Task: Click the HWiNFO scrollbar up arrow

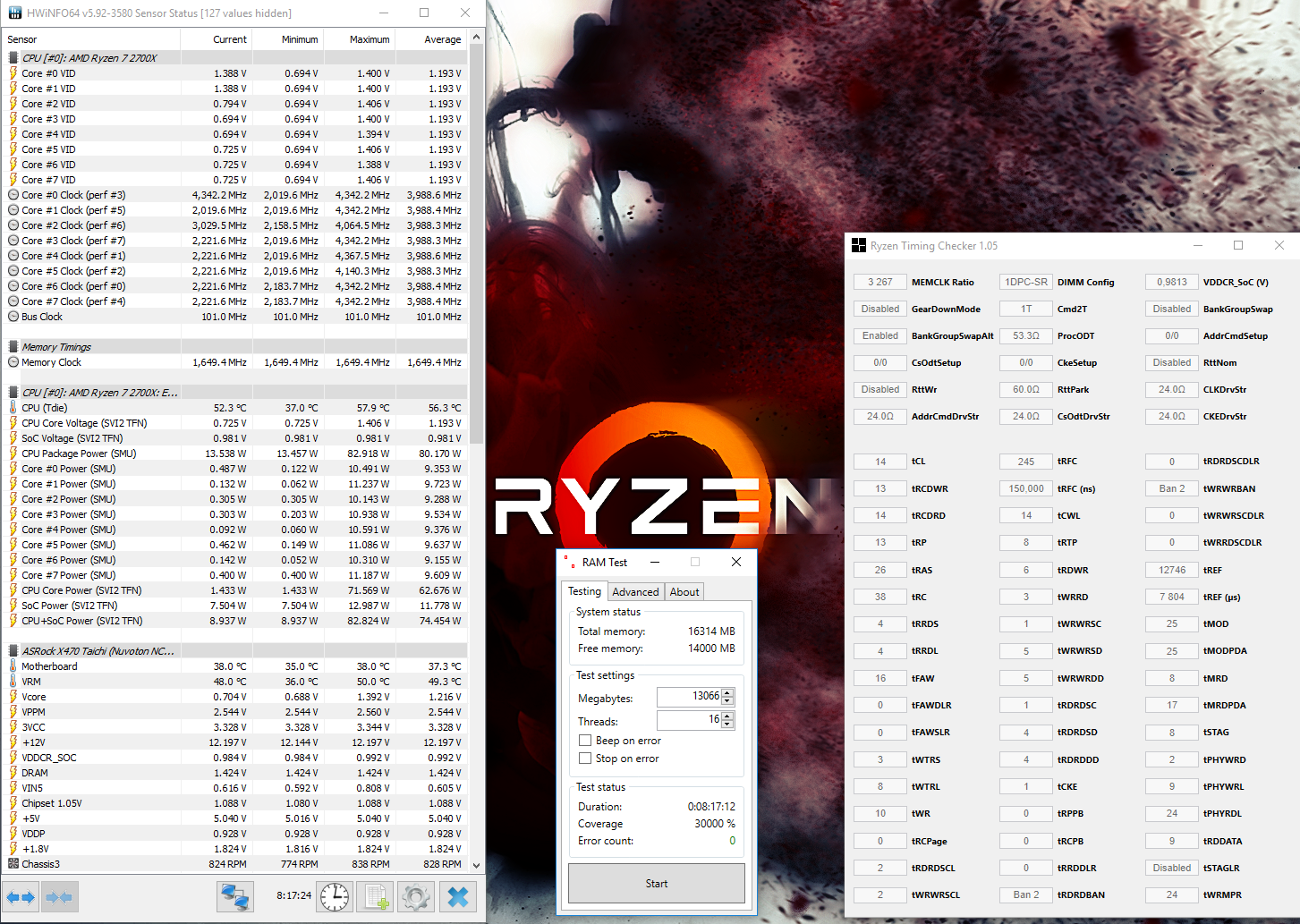Action: click(476, 38)
